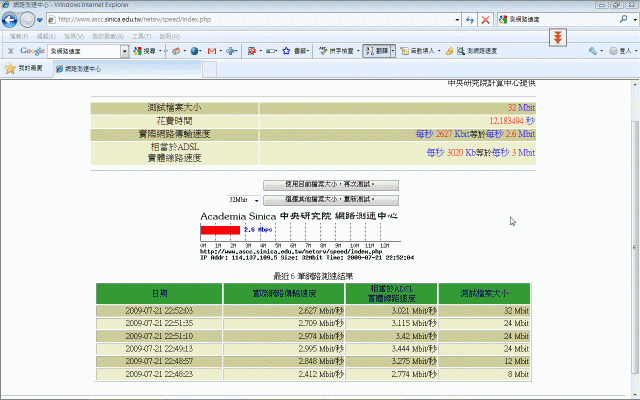Click the yellow highlighter icon
The width and height of the screenshot is (640, 400).
point(449,51)
